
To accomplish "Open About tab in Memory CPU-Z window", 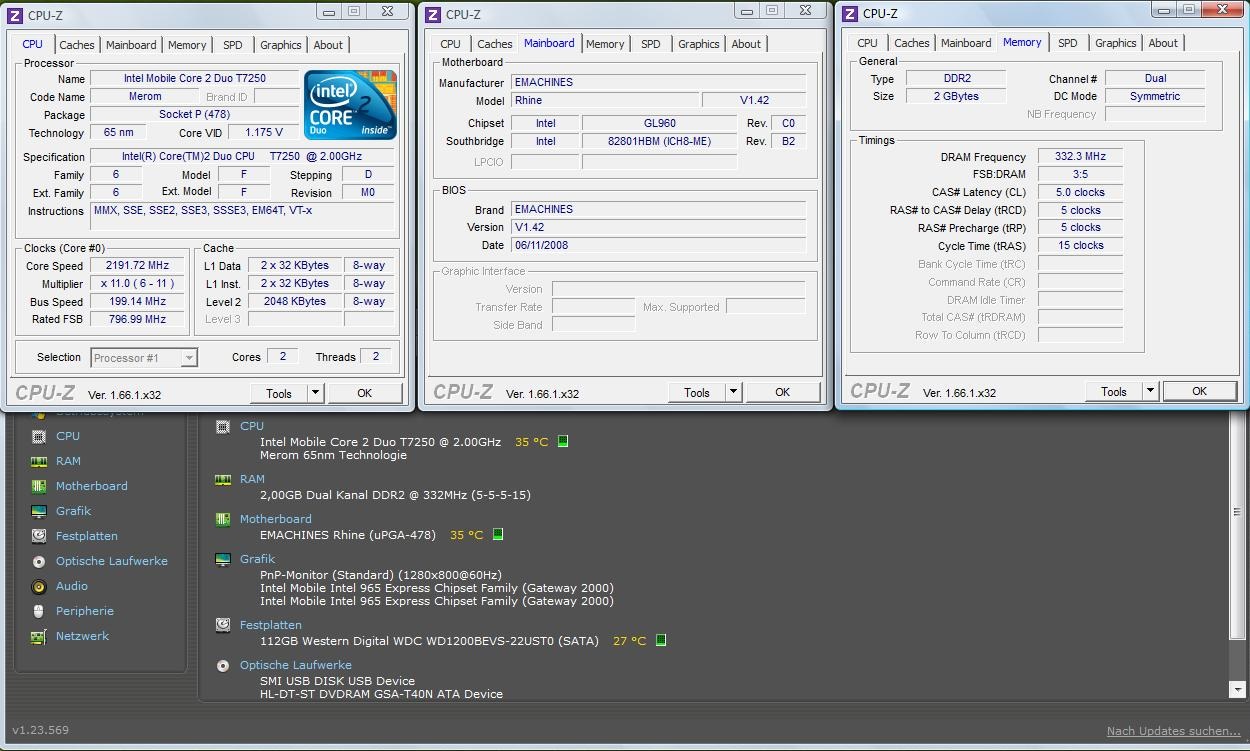I will click(x=1163, y=43).
